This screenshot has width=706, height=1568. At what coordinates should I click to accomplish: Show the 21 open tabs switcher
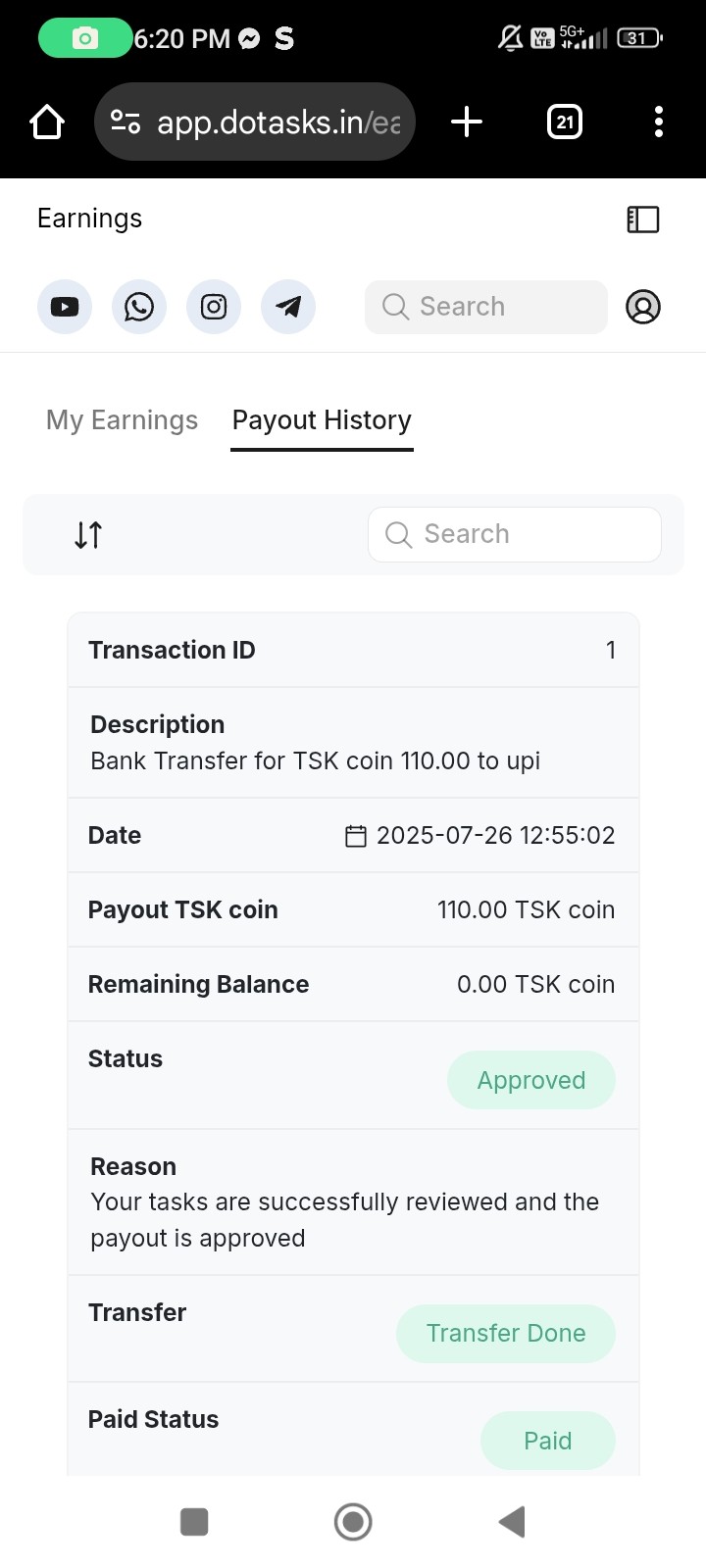click(565, 122)
